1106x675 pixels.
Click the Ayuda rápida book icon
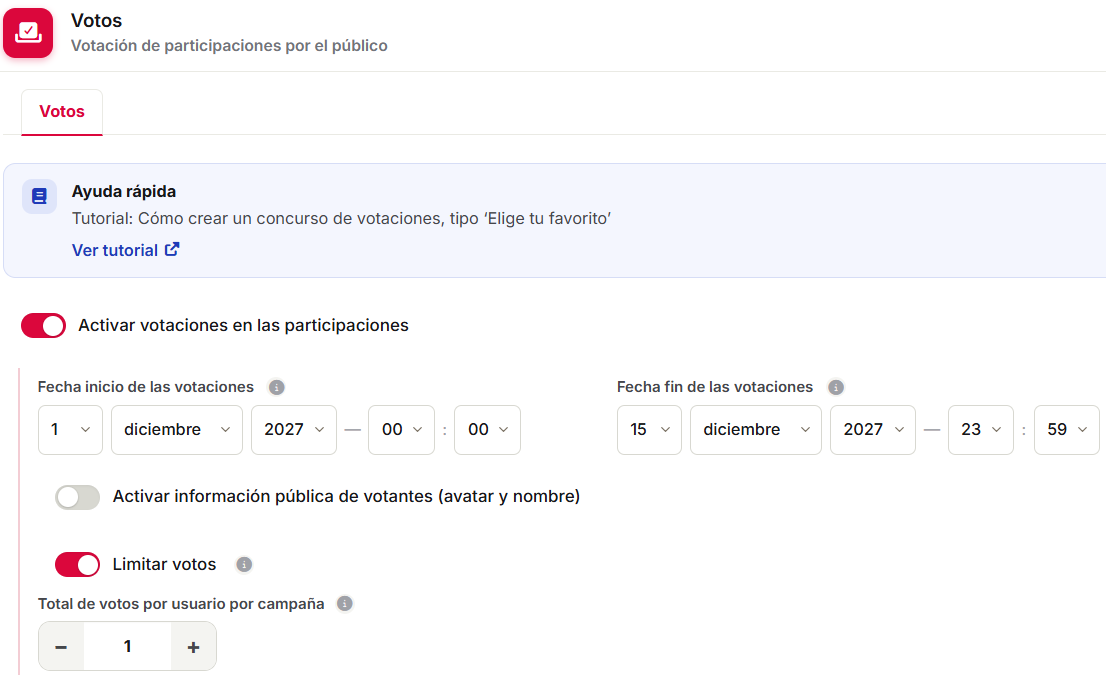[x=40, y=196]
